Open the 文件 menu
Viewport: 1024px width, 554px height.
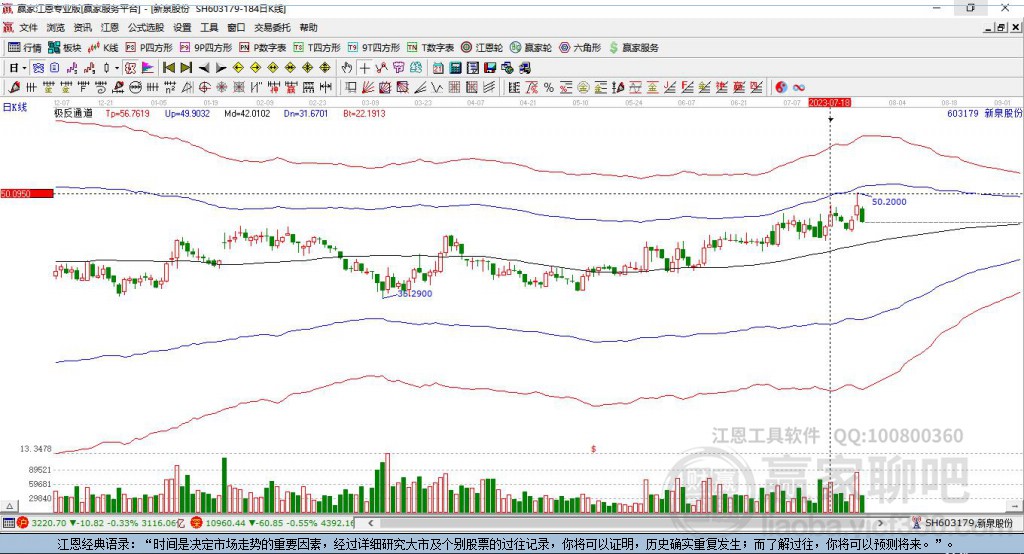tap(29, 27)
